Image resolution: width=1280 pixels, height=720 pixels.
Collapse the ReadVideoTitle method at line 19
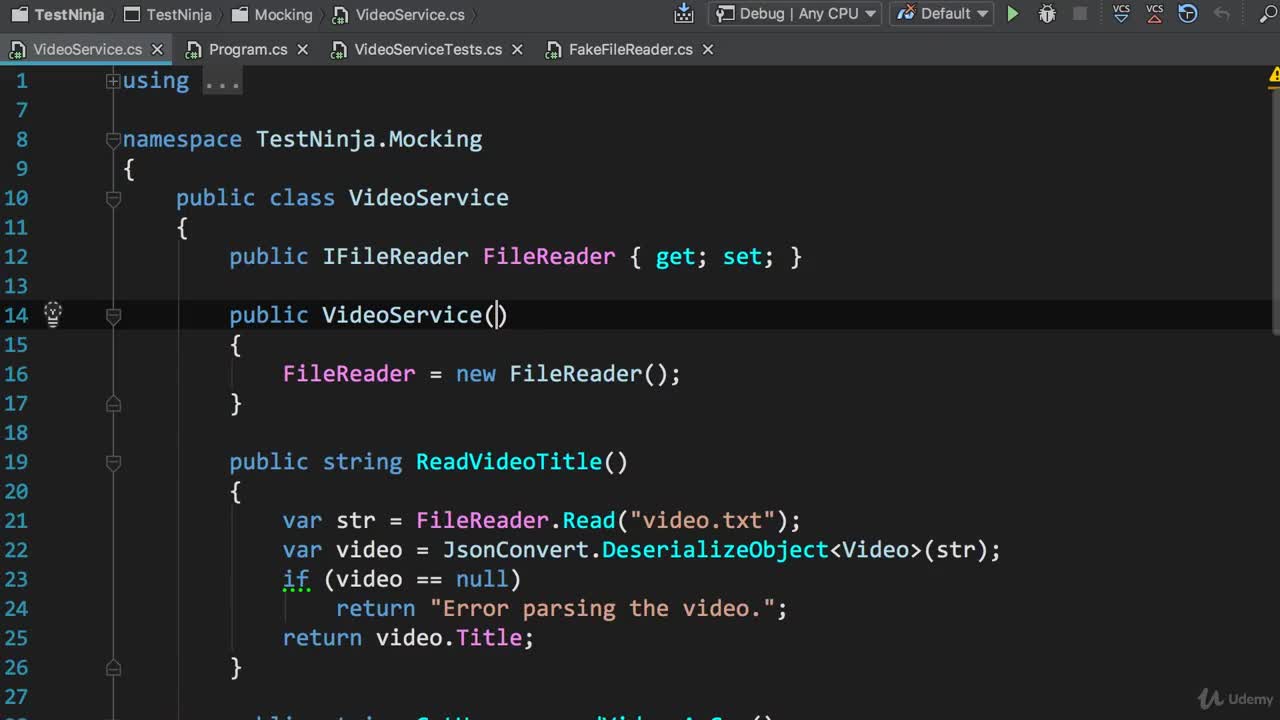pos(113,463)
